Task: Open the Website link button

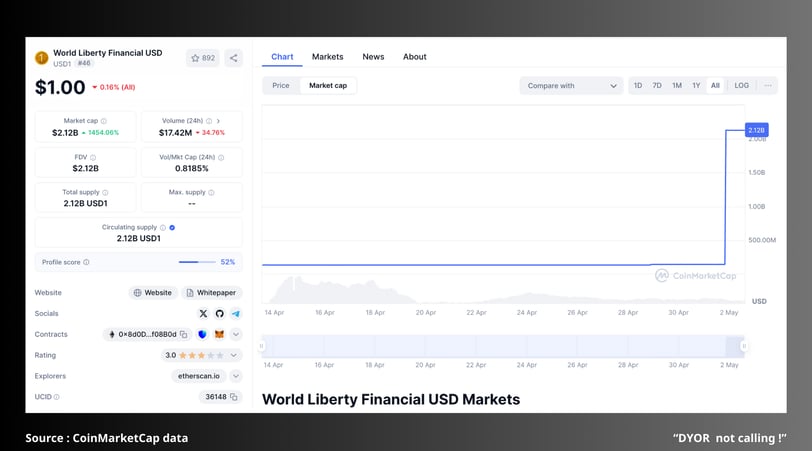Action: point(153,293)
